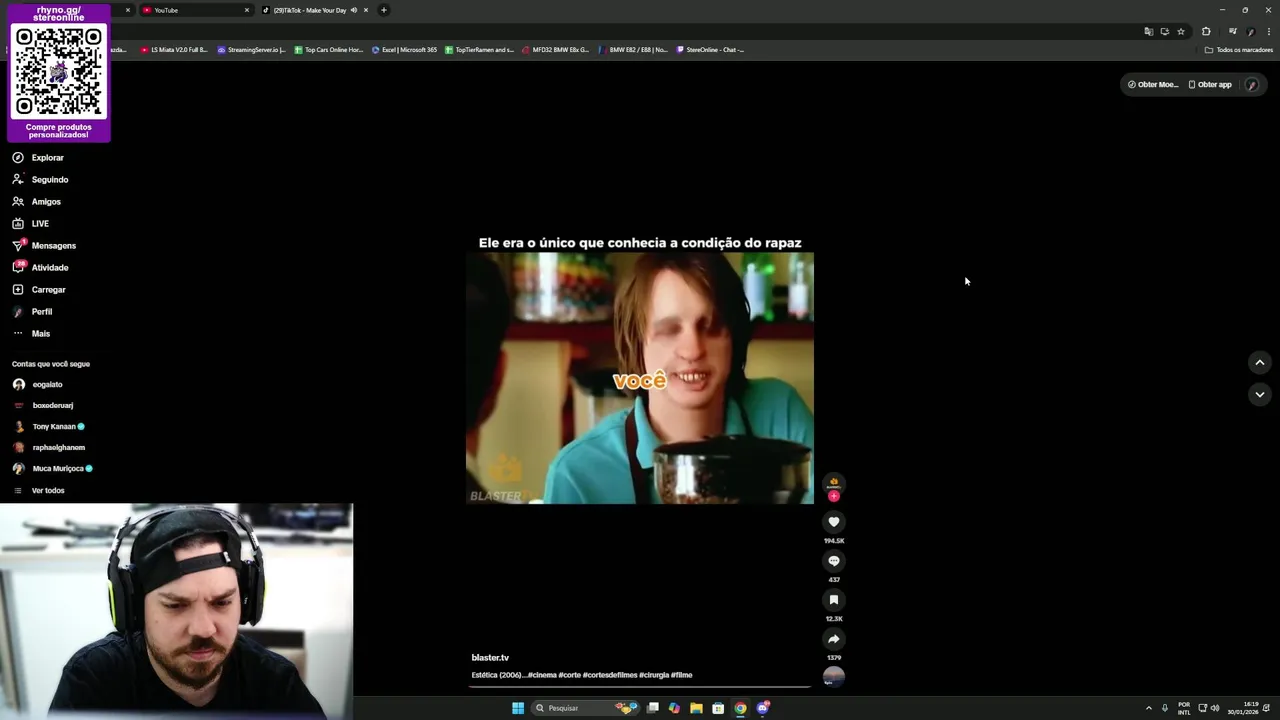Image resolution: width=1280 pixels, height=720 pixels.
Task: Click the Obter app button
Action: (1210, 85)
